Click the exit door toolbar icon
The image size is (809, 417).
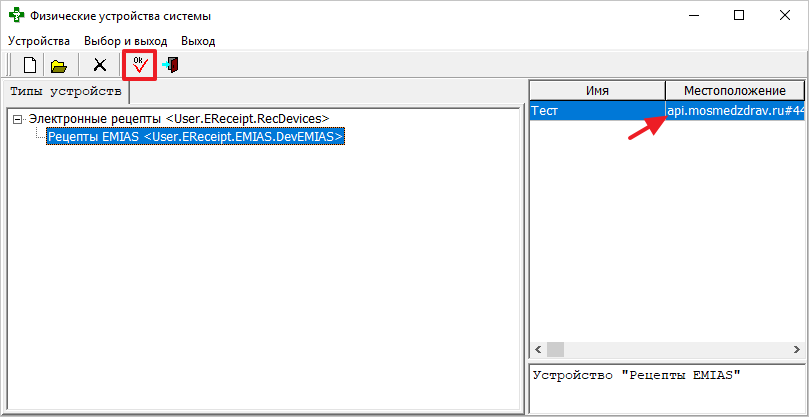point(171,66)
